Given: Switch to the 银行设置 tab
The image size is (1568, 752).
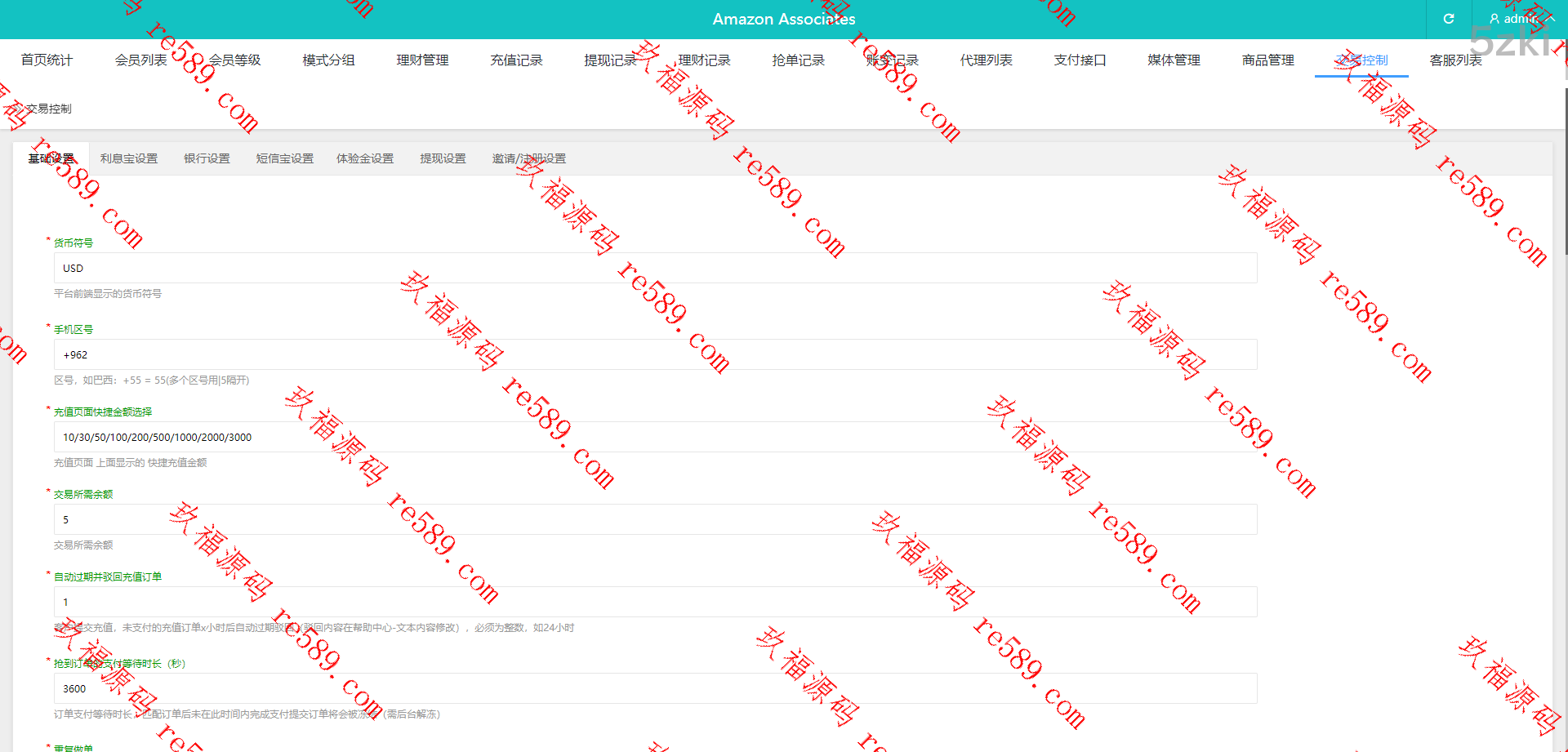Looking at the screenshot, I should click(x=207, y=158).
